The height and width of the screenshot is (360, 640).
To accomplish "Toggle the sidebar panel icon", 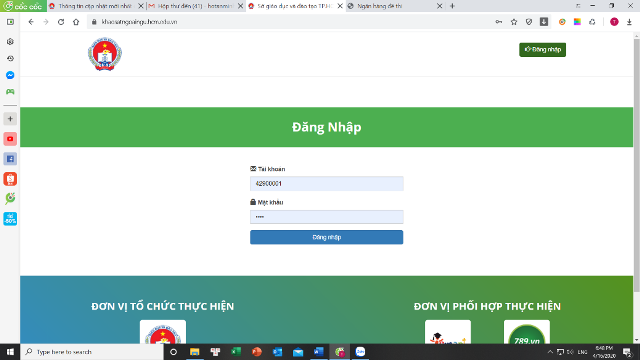I will click(10, 22).
